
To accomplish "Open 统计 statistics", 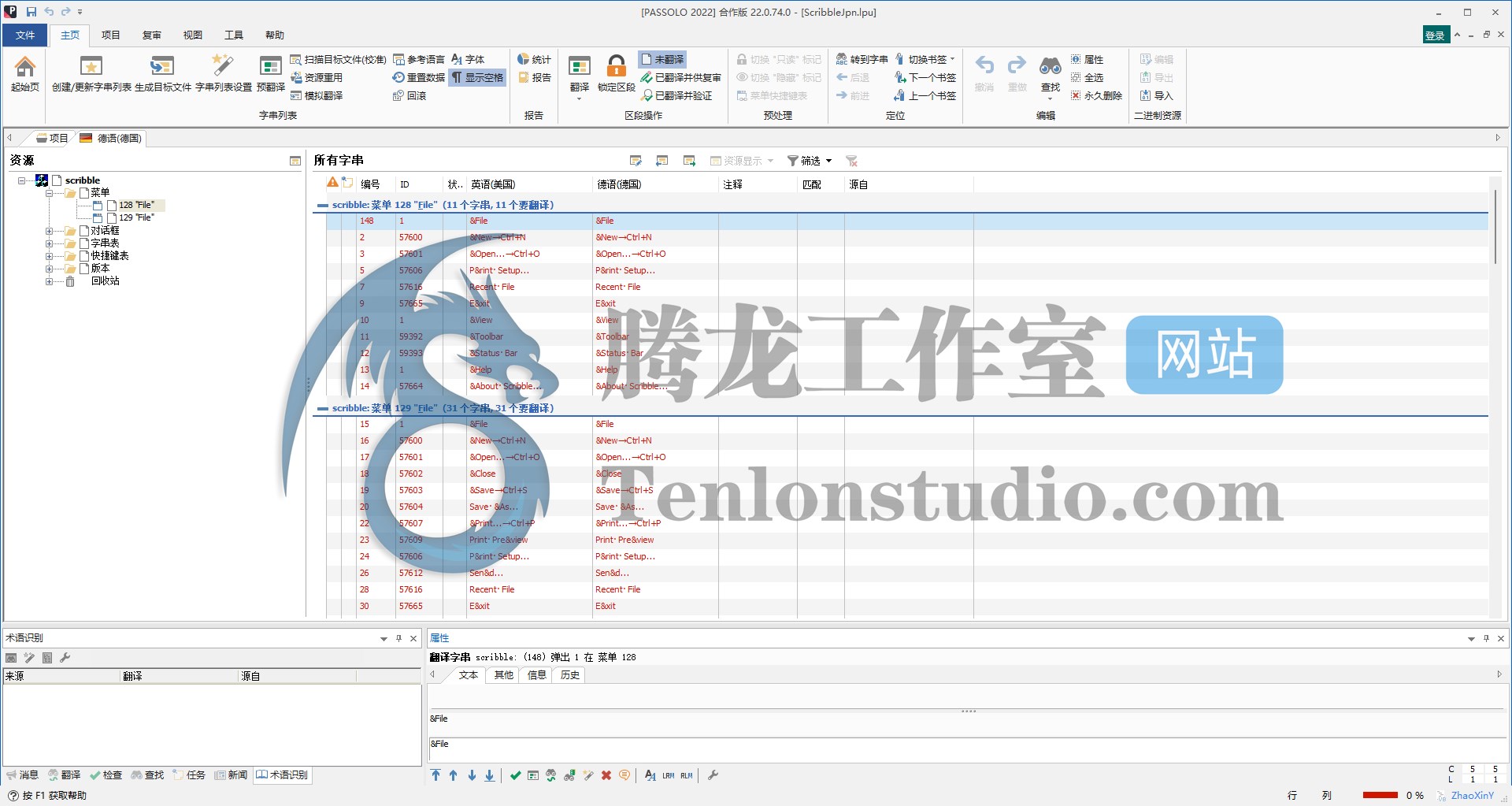I will click(x=534, y=59).
